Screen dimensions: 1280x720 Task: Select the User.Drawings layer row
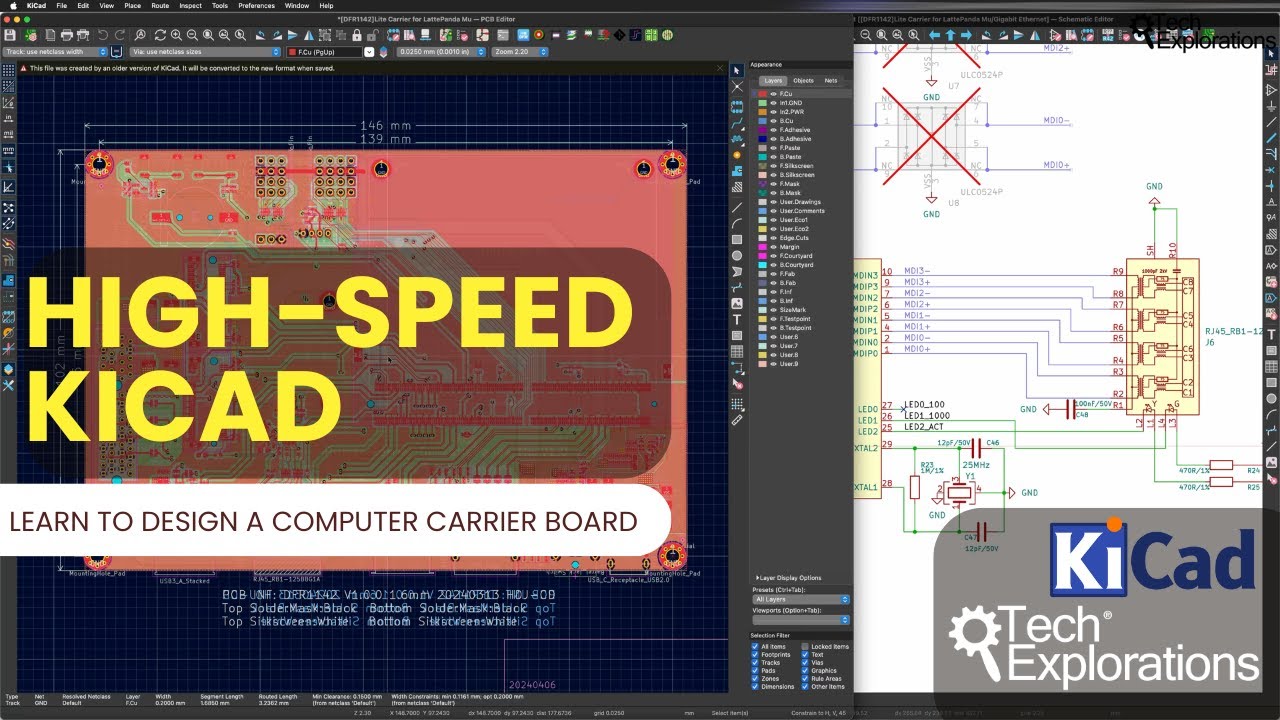click(x=803, y=201)
